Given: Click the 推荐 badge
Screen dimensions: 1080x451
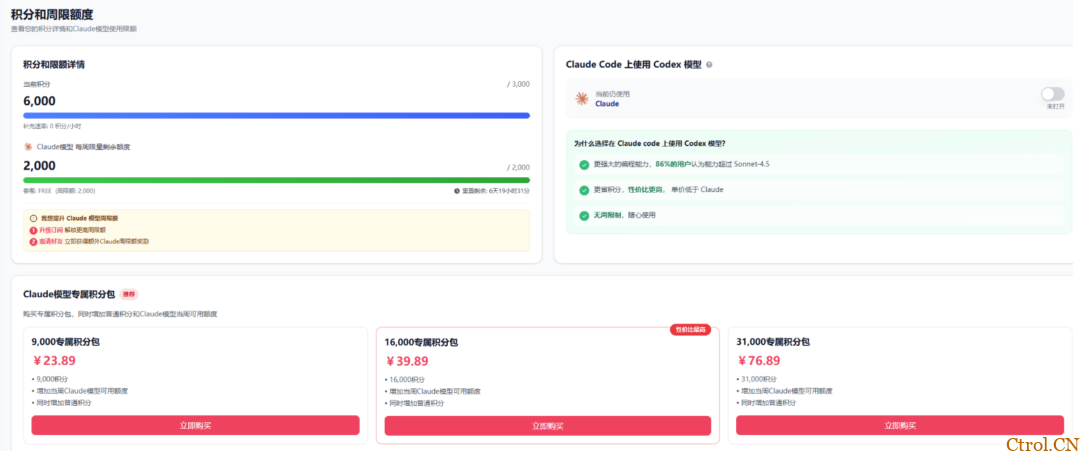Looking at the screenshot, I should click(x=129, y=295).
